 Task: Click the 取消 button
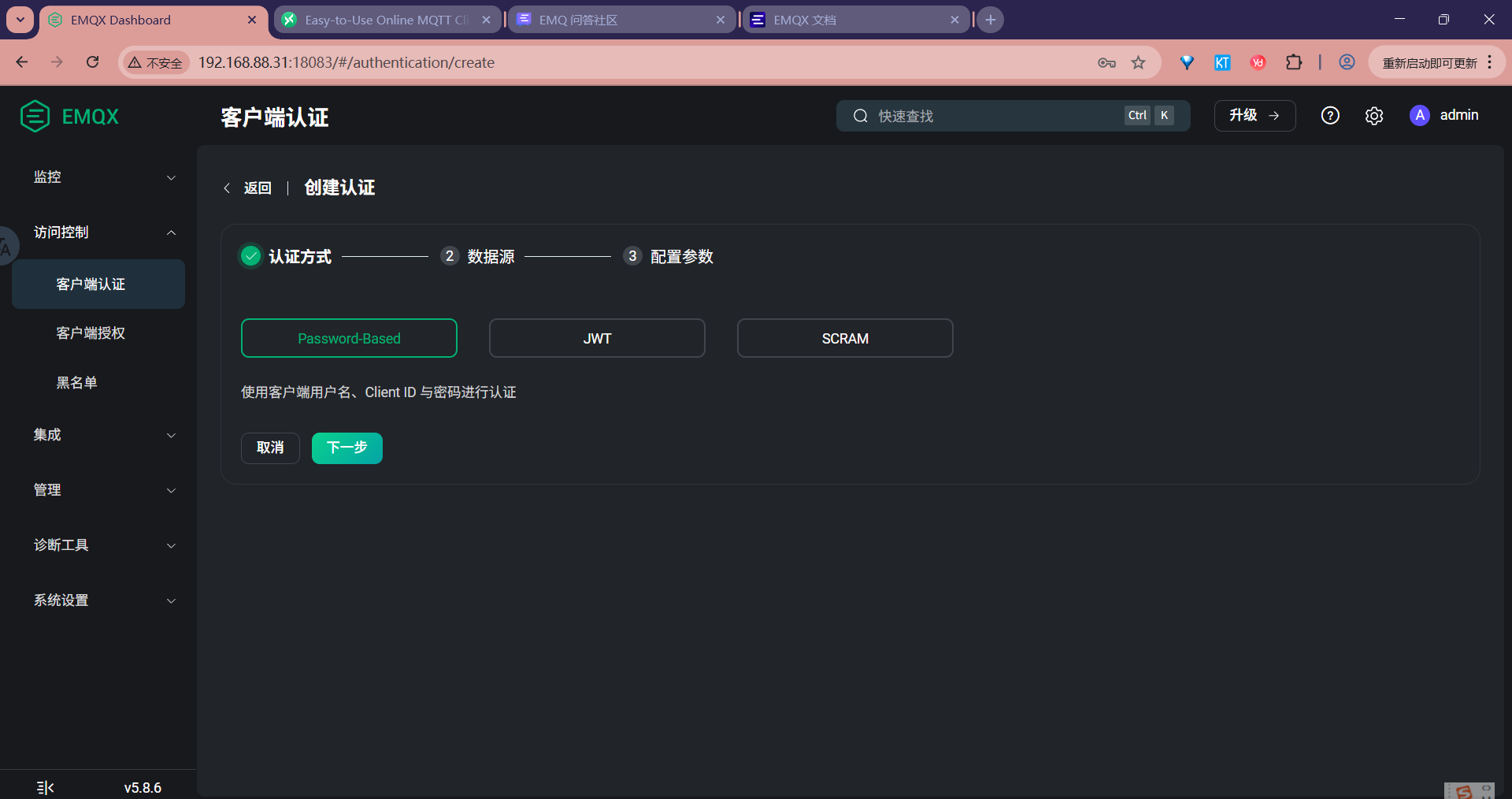pos(270,448)
